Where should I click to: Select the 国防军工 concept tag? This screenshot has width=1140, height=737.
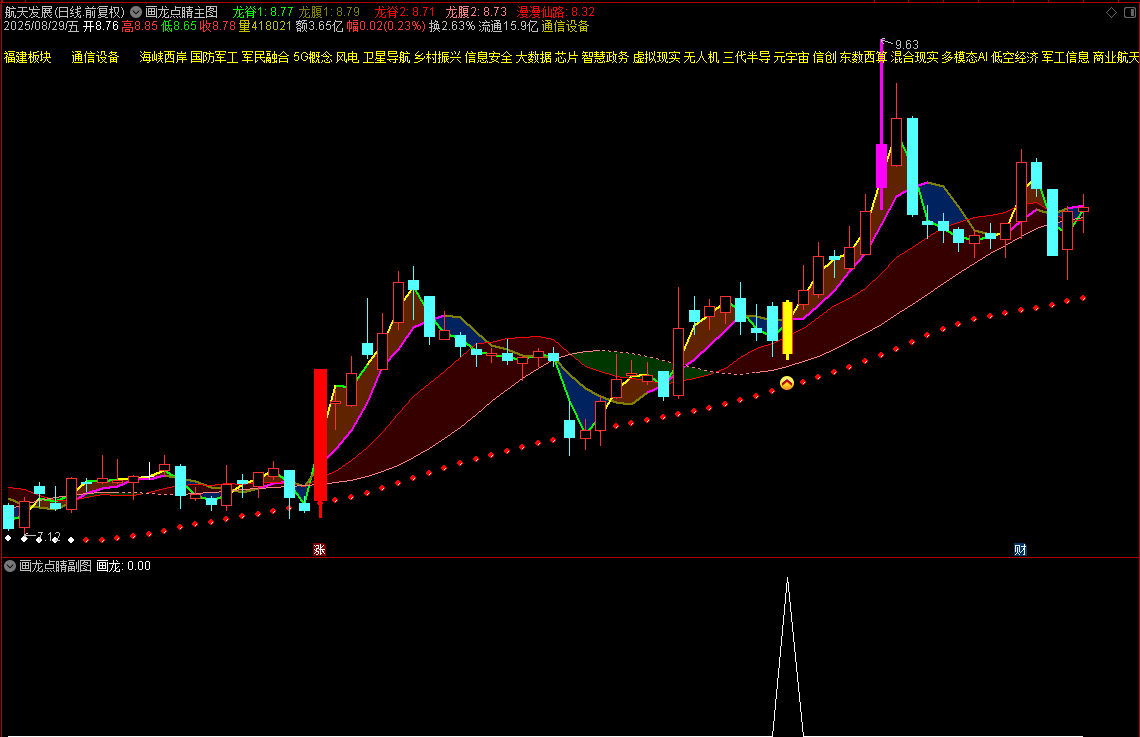(214, 57)
